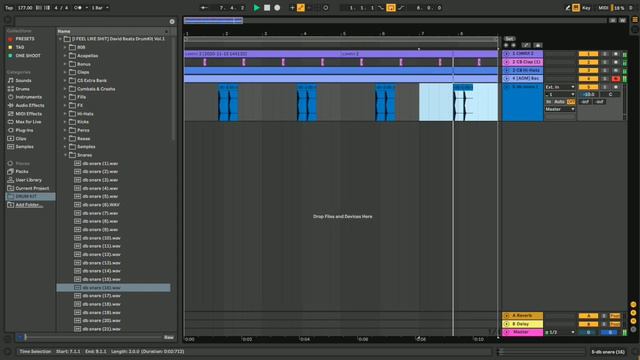Toggle the Follow arrow button

[204, 8]
